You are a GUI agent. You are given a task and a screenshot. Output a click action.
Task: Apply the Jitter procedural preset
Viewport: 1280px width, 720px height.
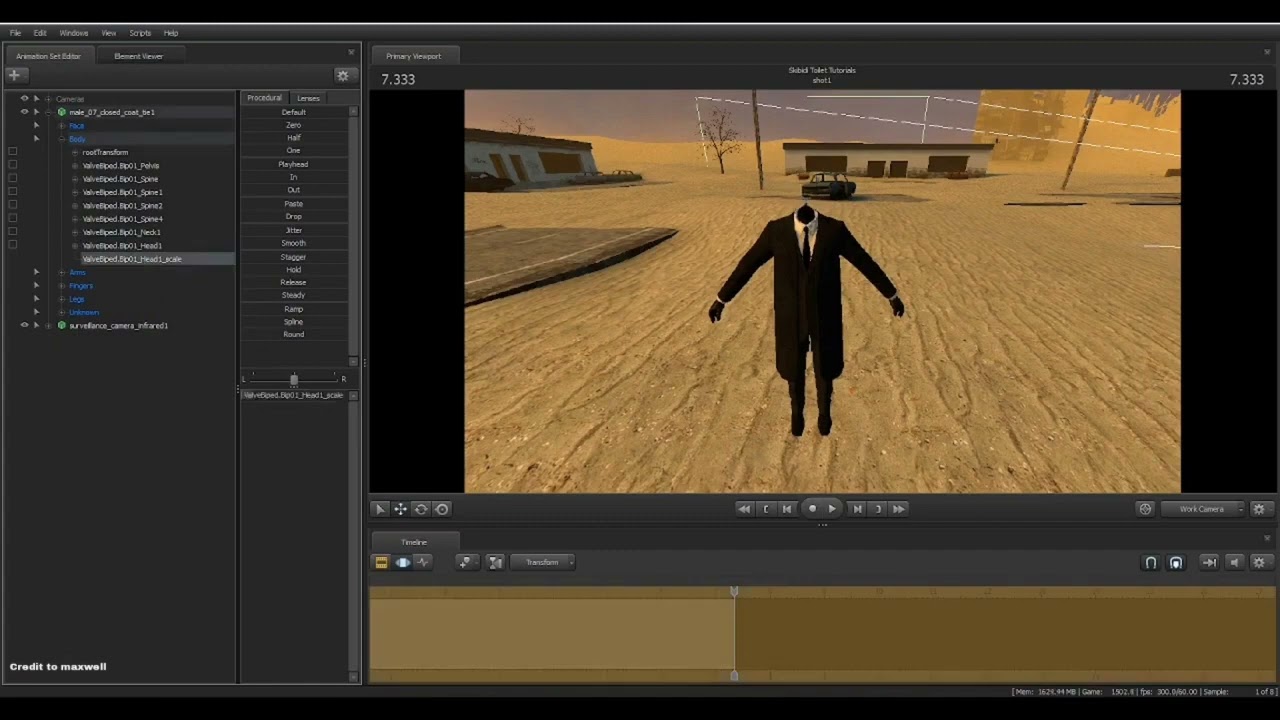click(293, 230)
